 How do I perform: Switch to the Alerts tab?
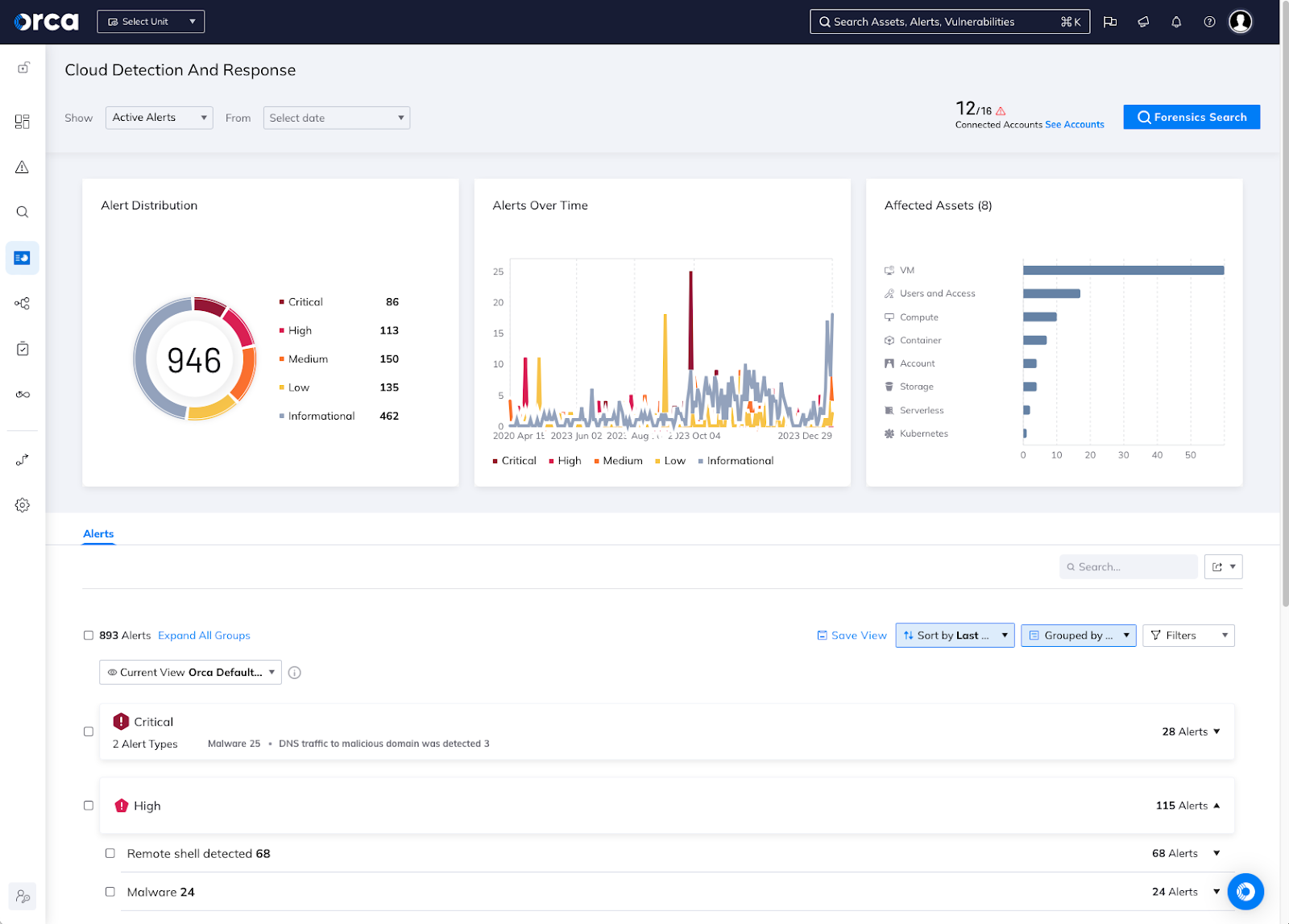(97, 533)
